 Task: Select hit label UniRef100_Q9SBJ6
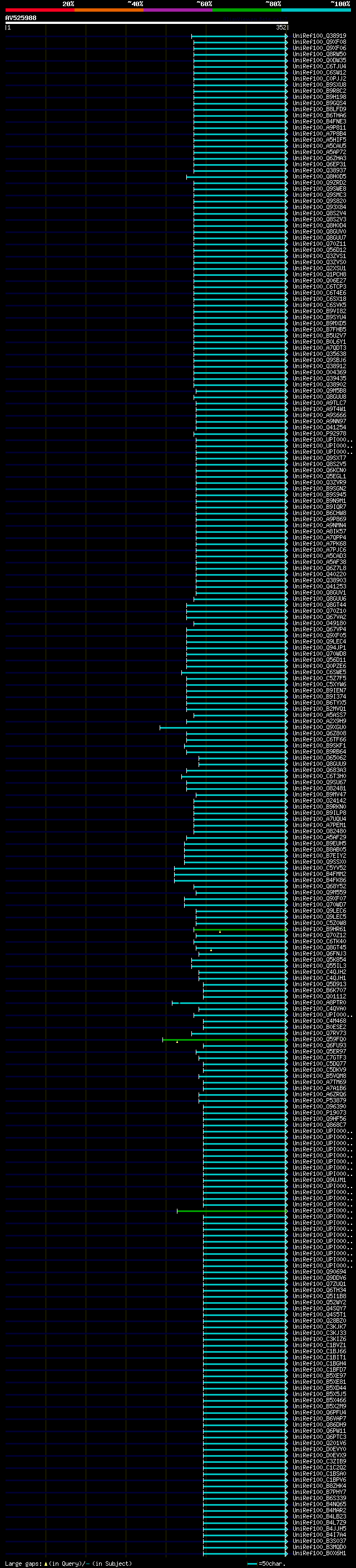pyautogui.click(x=319, y=360)
